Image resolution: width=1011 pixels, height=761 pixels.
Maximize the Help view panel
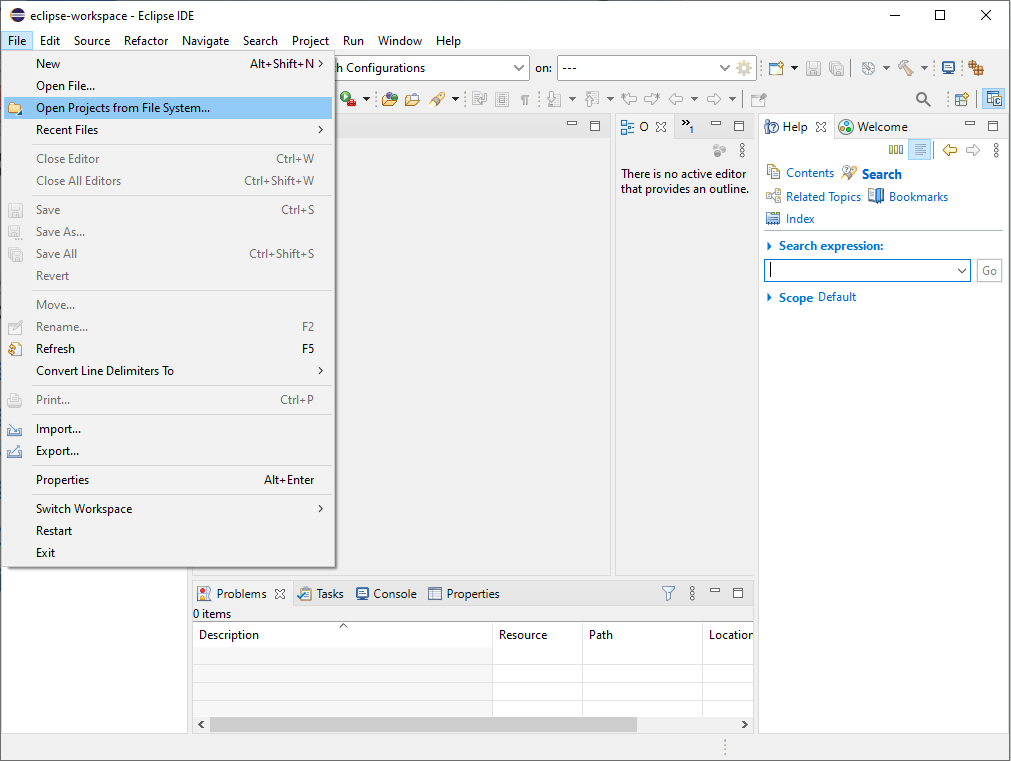click(993, 126)
